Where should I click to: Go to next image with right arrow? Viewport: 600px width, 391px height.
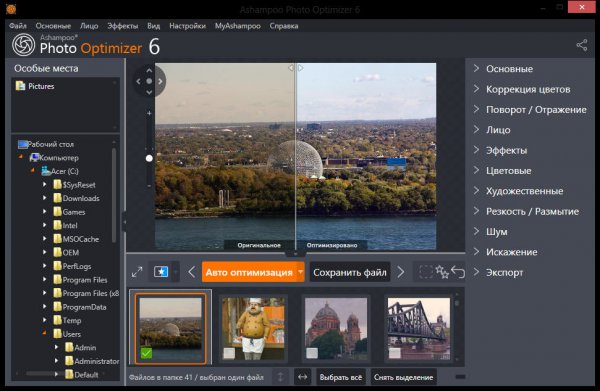click(x=401, y=272)
